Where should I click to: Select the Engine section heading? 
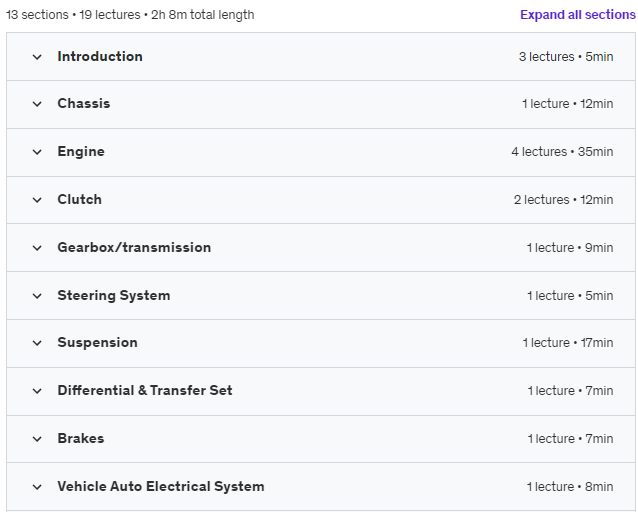(81, 152)
